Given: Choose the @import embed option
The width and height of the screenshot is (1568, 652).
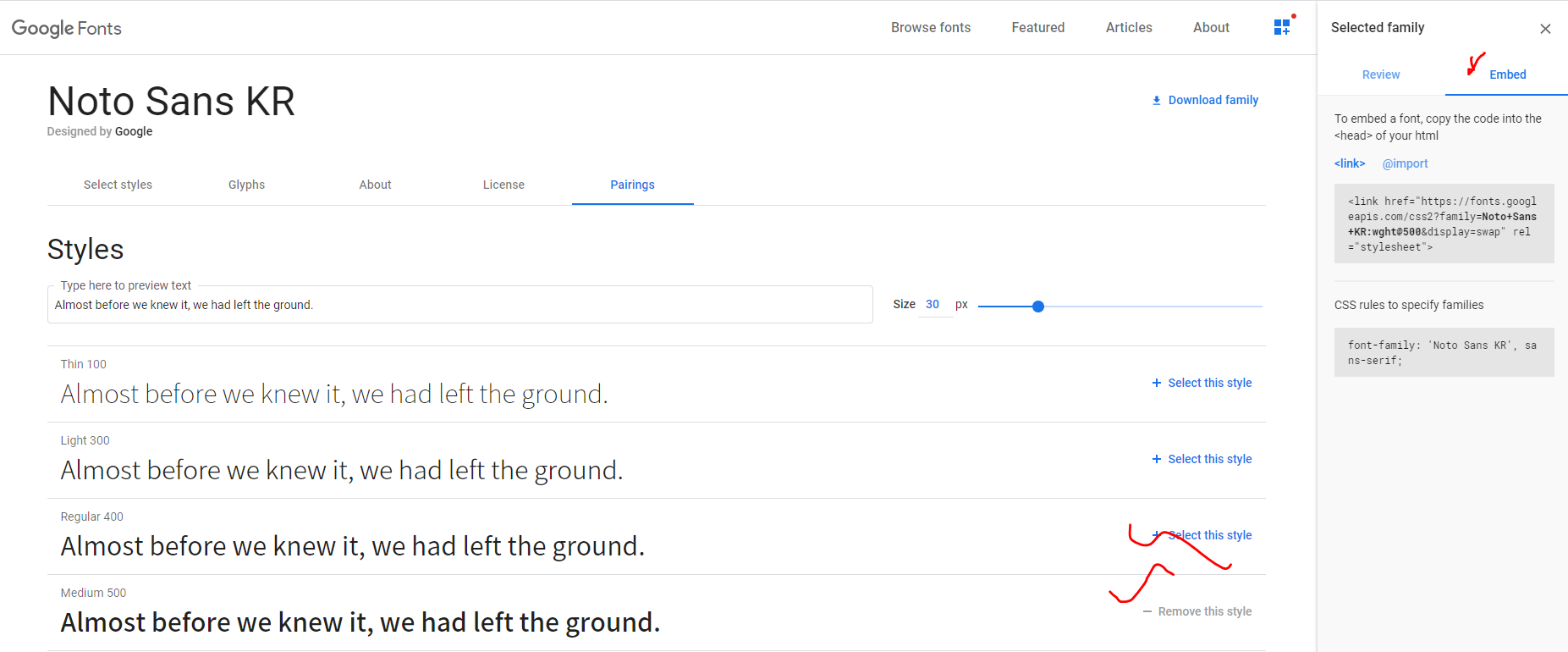Looking at the screenshot, I should tap(1405, 163).
